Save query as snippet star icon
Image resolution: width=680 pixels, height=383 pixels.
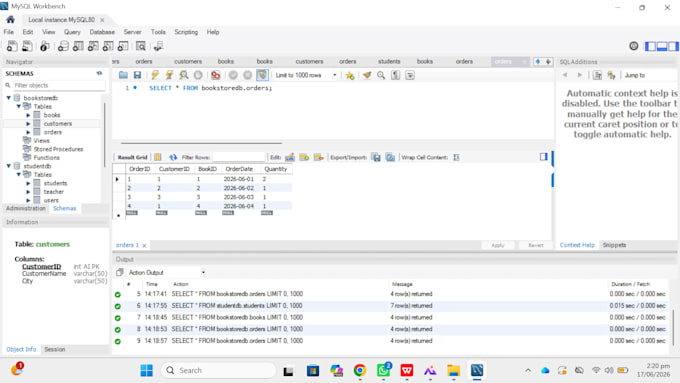[350, 75]
